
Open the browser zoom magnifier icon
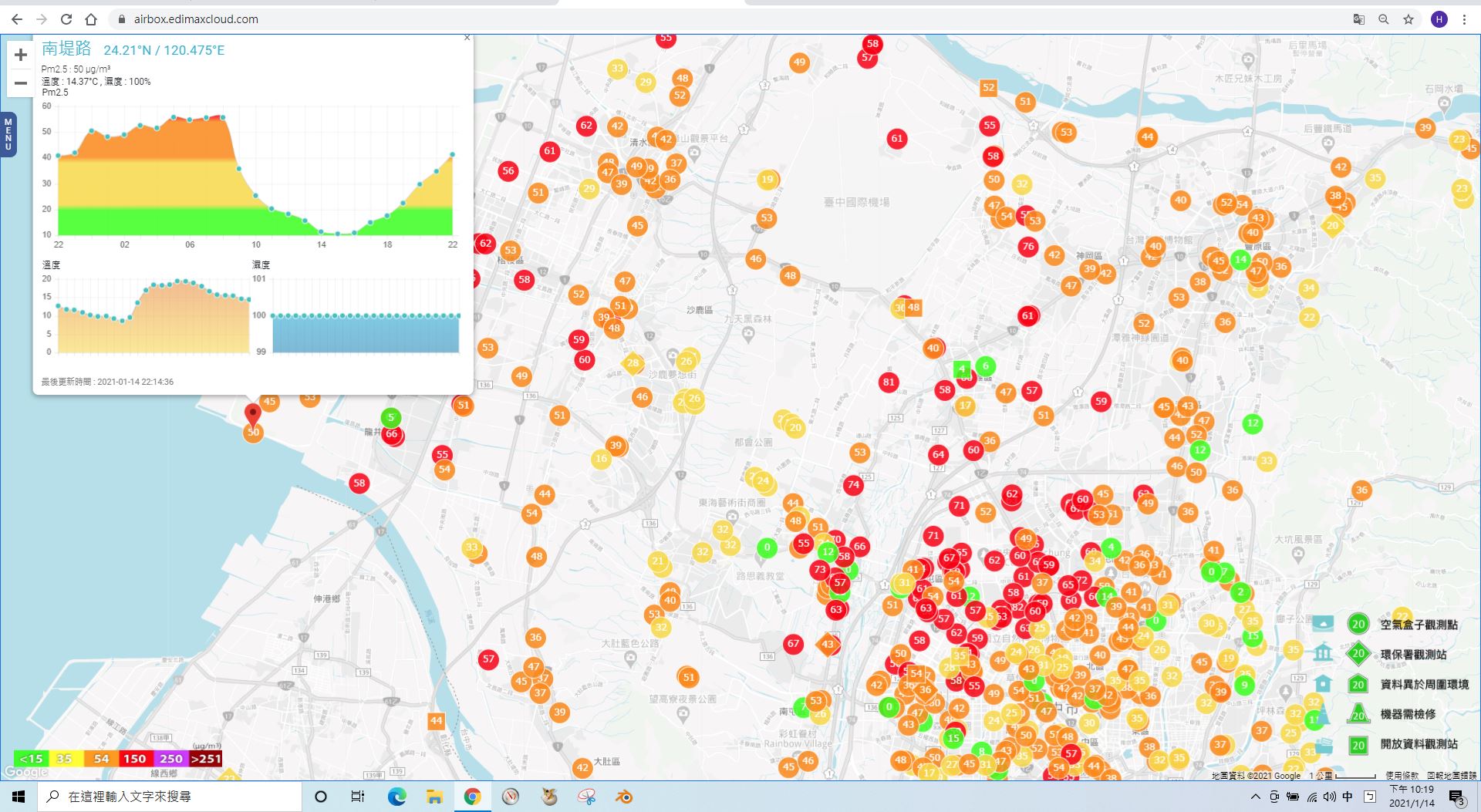[x=1384, y=19]
